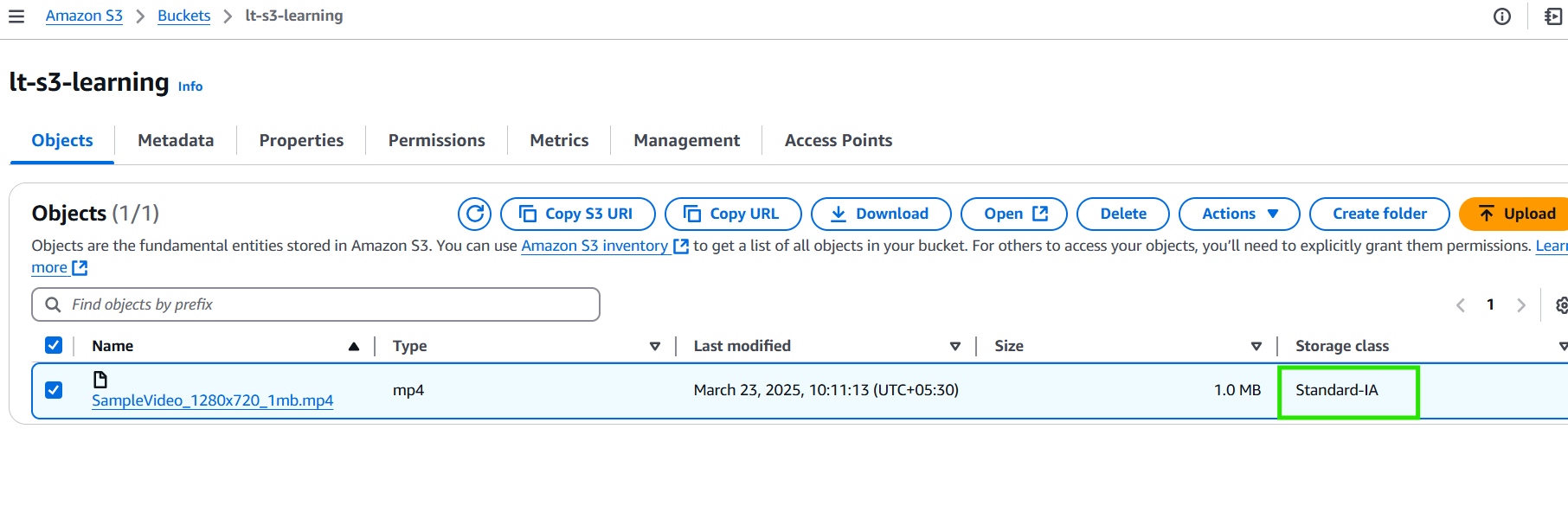The image size is (1568, 512).
Task: Open the Management tab
Action: pyautogui.click(x=686, y=140)
